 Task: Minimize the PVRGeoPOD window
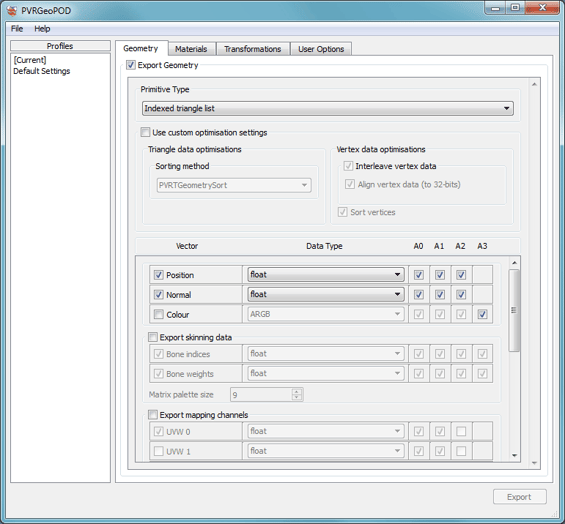(x=495, y=8)
